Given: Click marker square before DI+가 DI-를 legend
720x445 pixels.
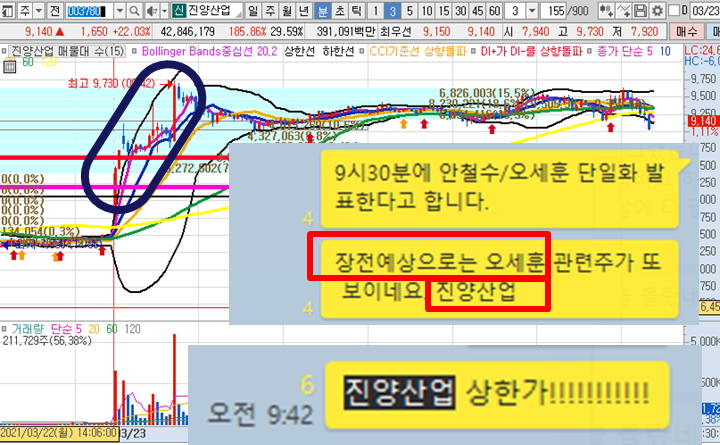Looking at the screenshot, I should coord(472,51).
